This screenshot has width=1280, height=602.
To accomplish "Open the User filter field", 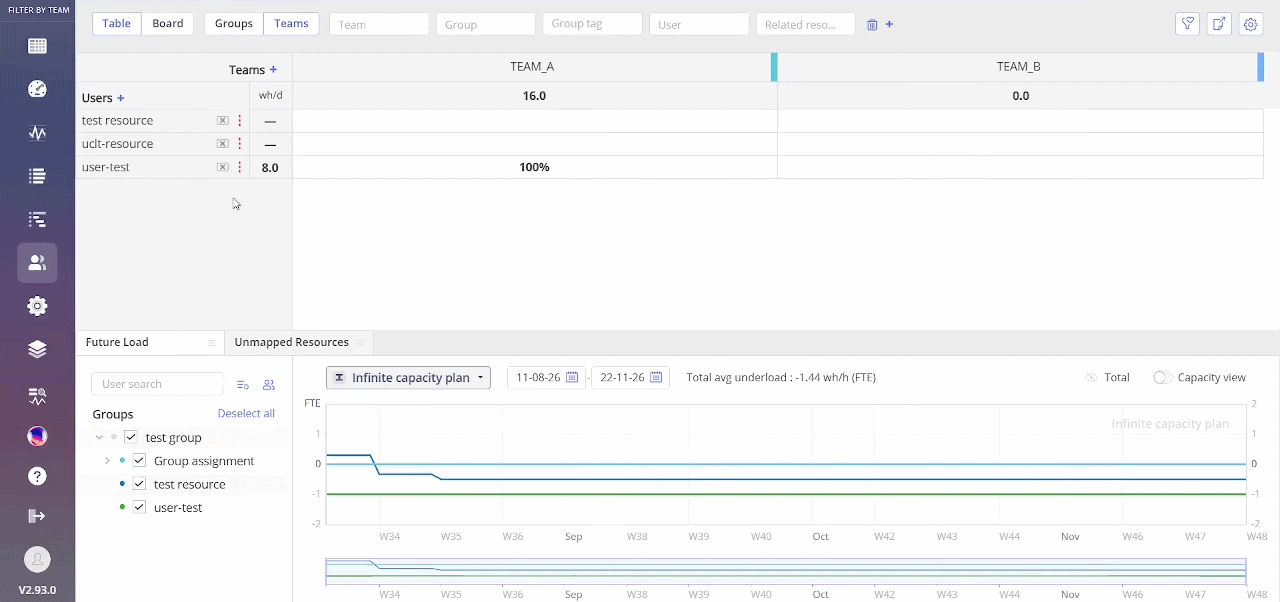I will pos(699,24).
